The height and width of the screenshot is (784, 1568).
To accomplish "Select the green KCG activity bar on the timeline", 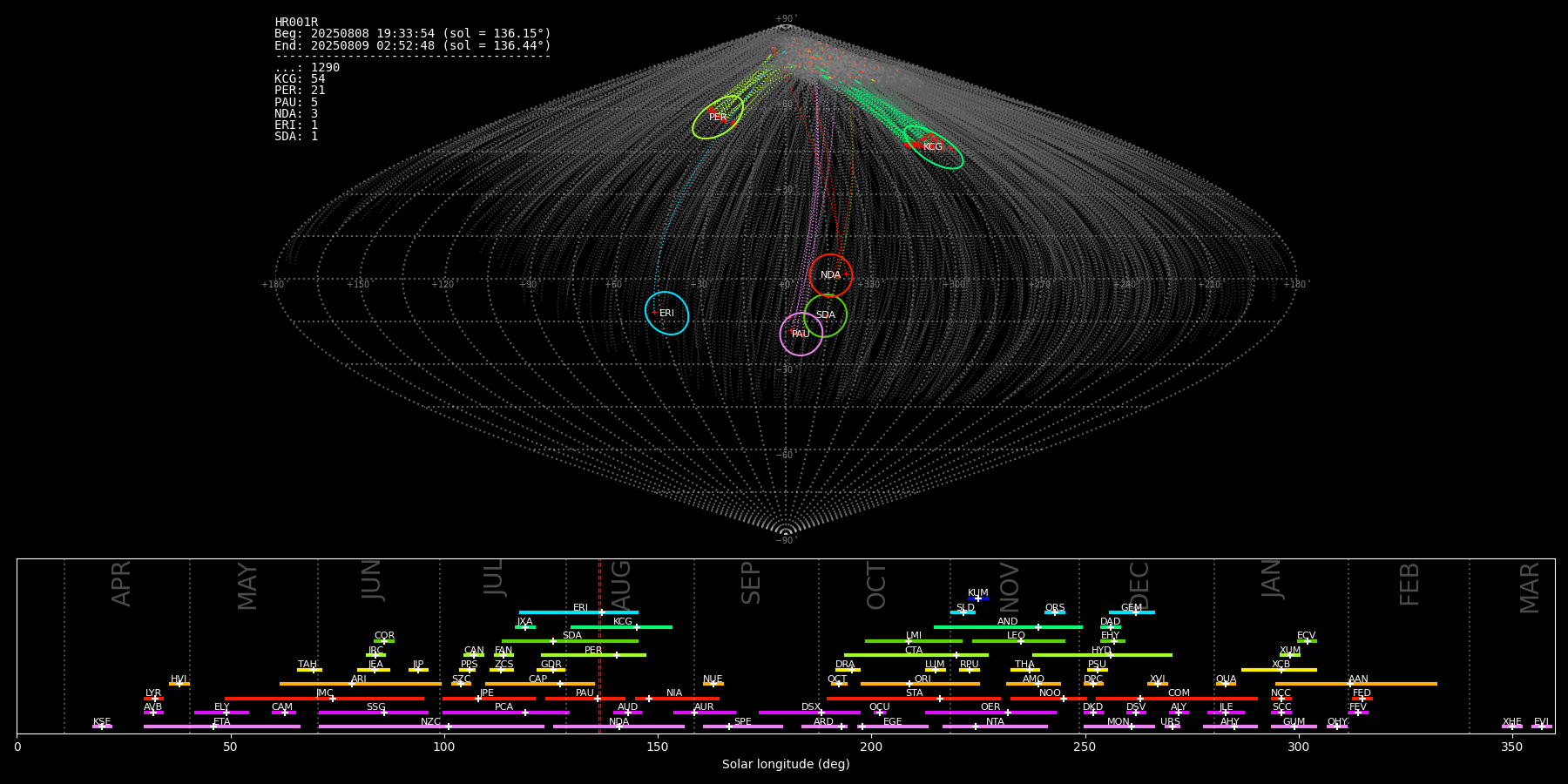I will pos(621,627).
